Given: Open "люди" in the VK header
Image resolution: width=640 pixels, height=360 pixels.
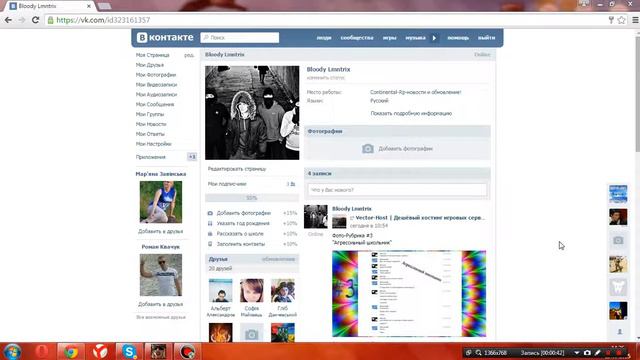Looking at the screenshot, I should coord(324,38).
